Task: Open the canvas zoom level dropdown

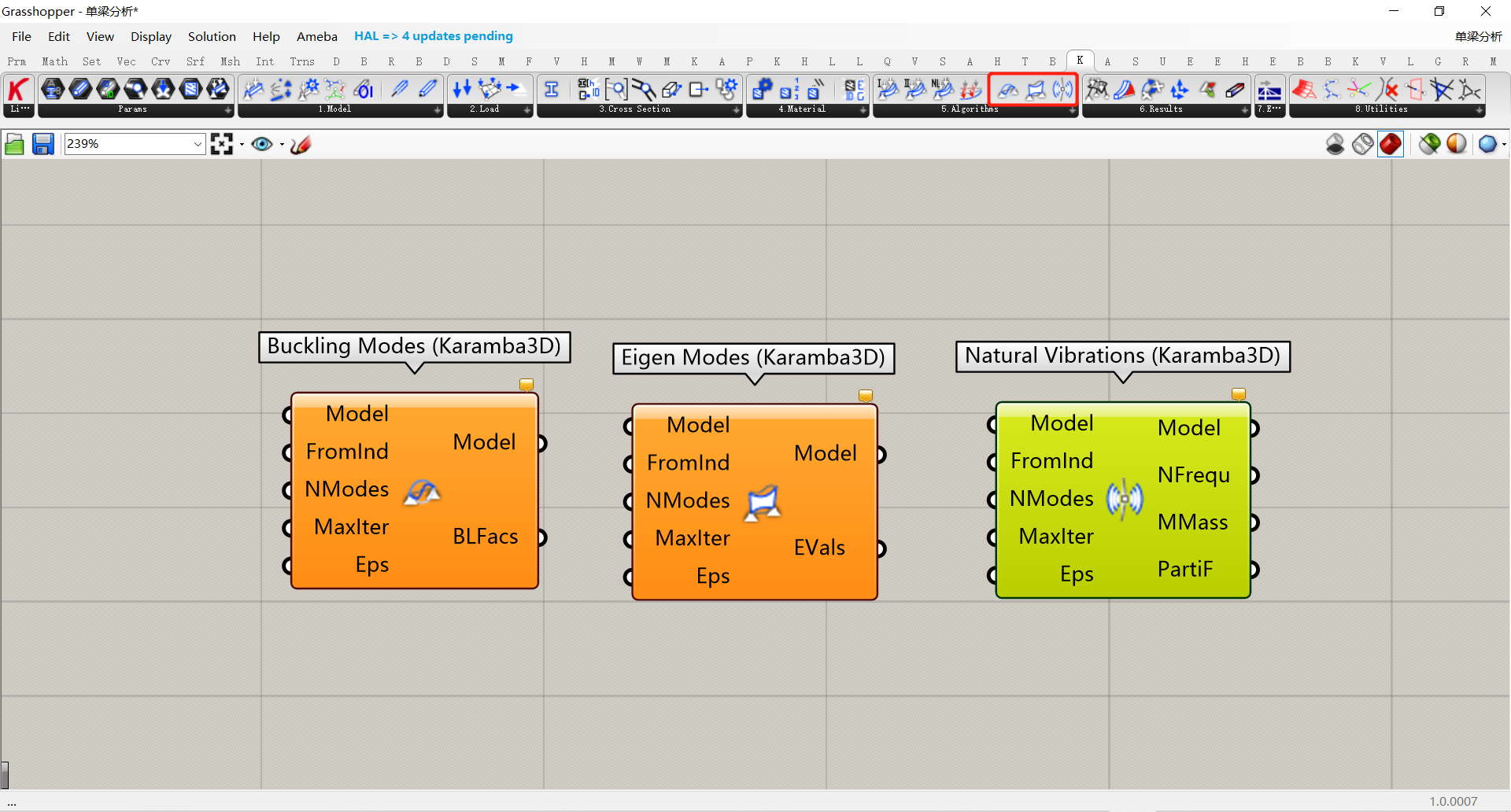Action: pyautogui.click(x=198, y=144)
